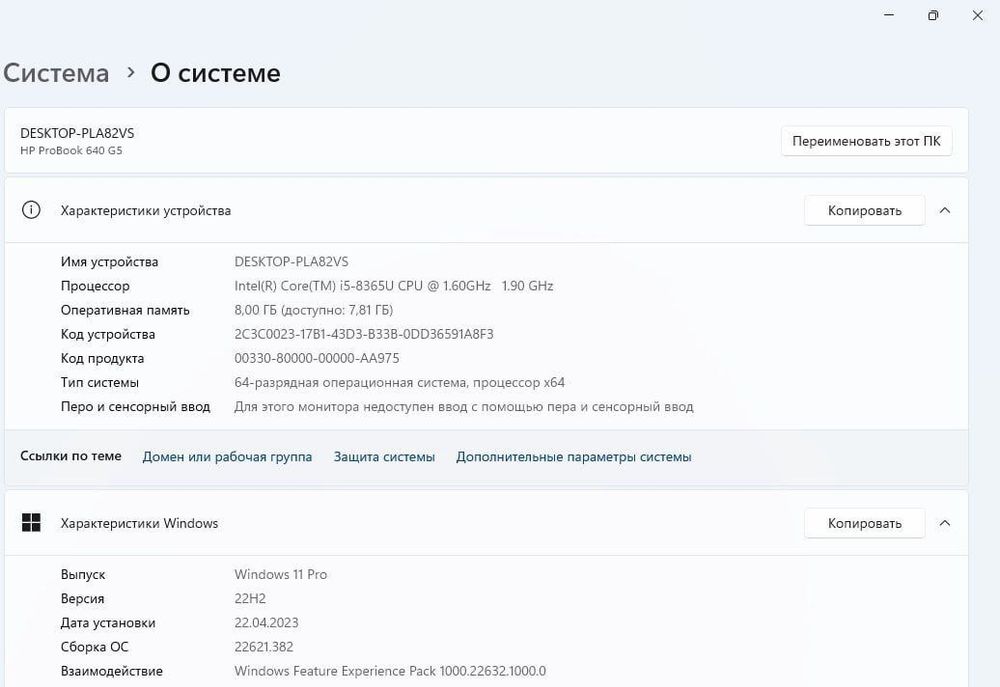Screen dimensions: 1000x687
Task: Copy Windows specifications with Копировать
Action: point(864,523)
